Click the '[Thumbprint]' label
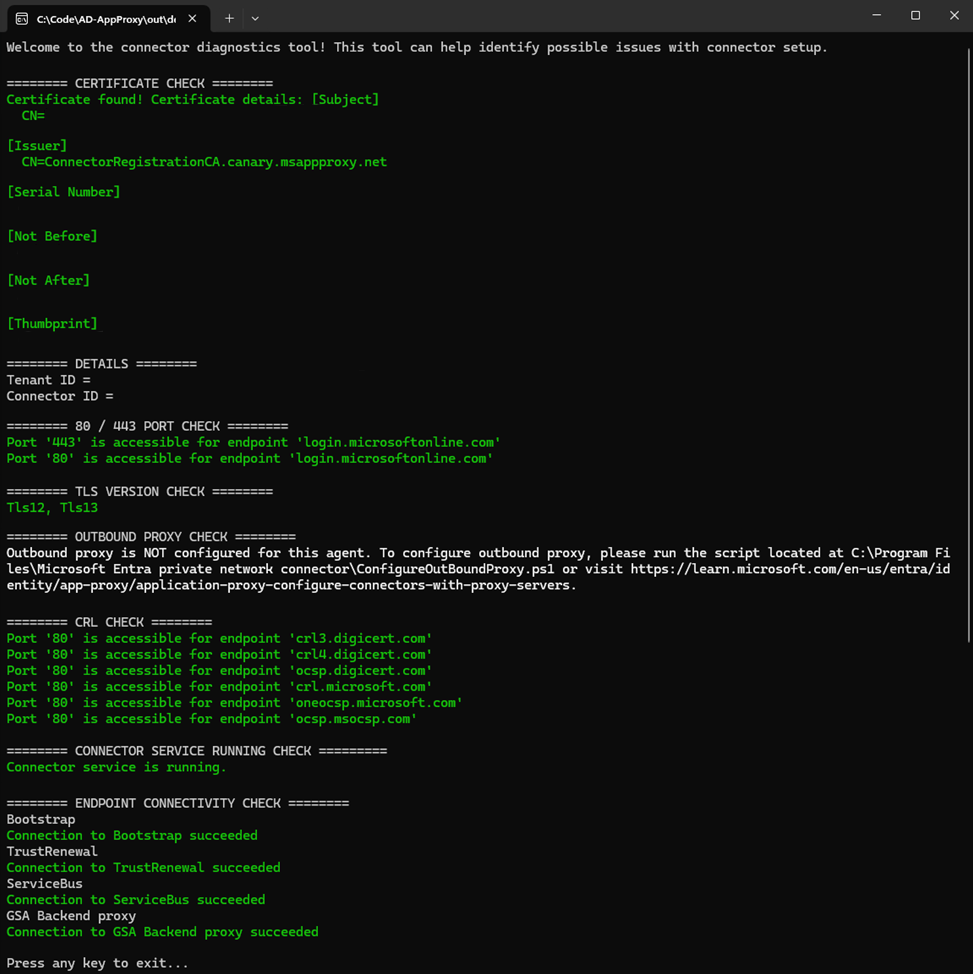Viewport: 973px width, 974px height. pyautogui.click(x=52, y=324)
